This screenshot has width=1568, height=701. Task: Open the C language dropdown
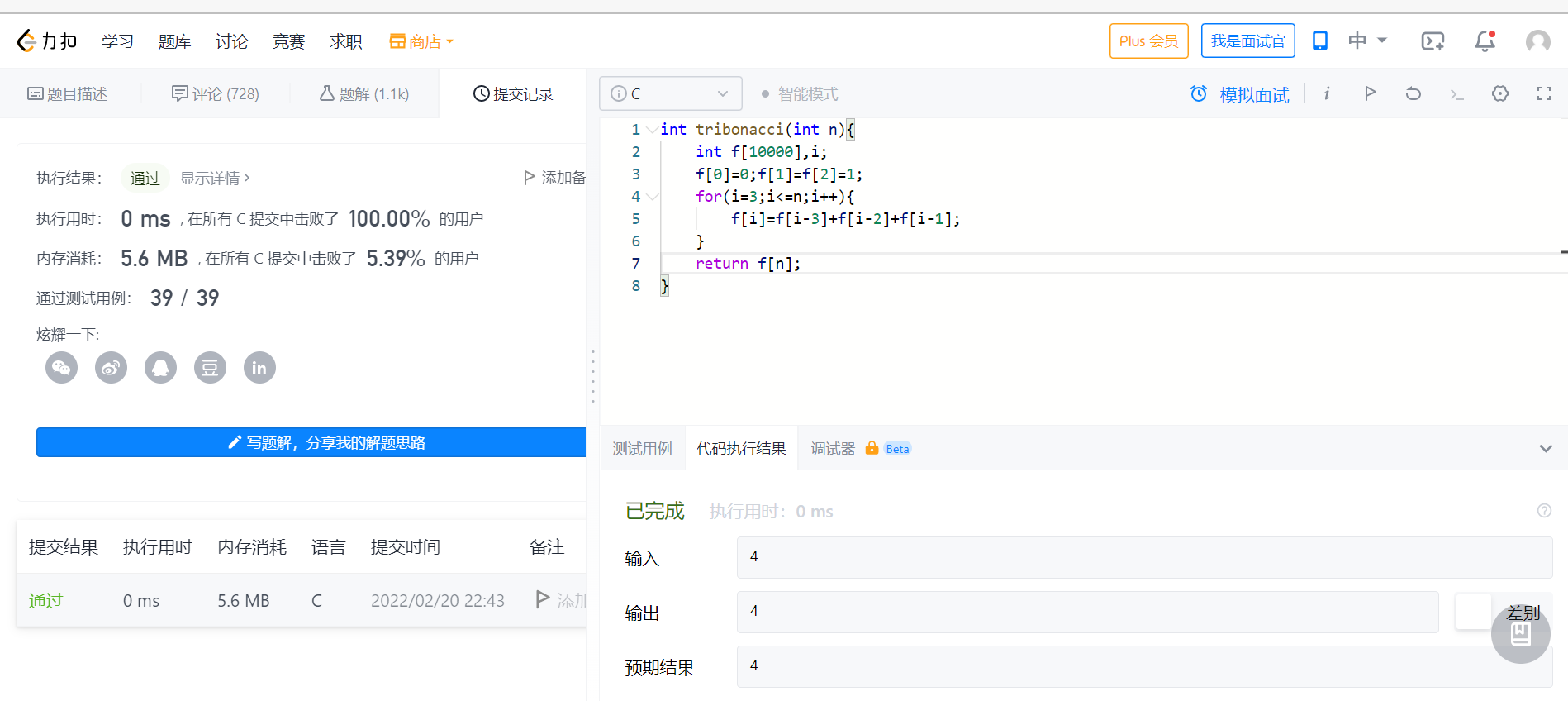[x=670, y=93]
